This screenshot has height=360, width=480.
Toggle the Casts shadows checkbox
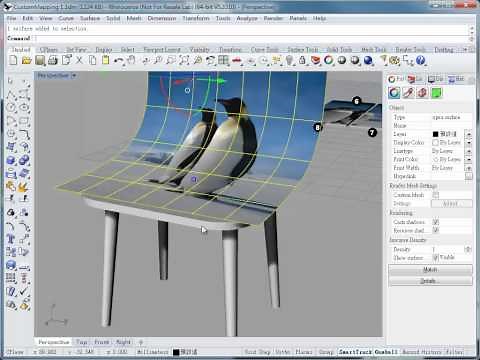tap(435, 222)
